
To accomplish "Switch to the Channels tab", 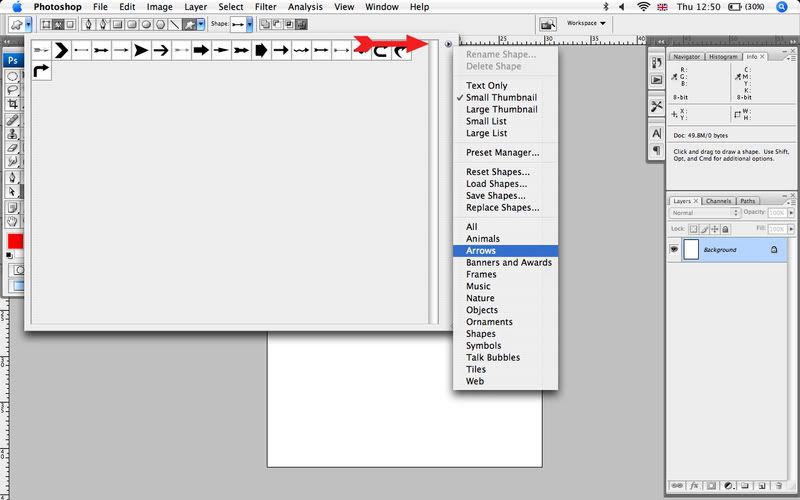I will pyautogui.click(x=718, y=201).
